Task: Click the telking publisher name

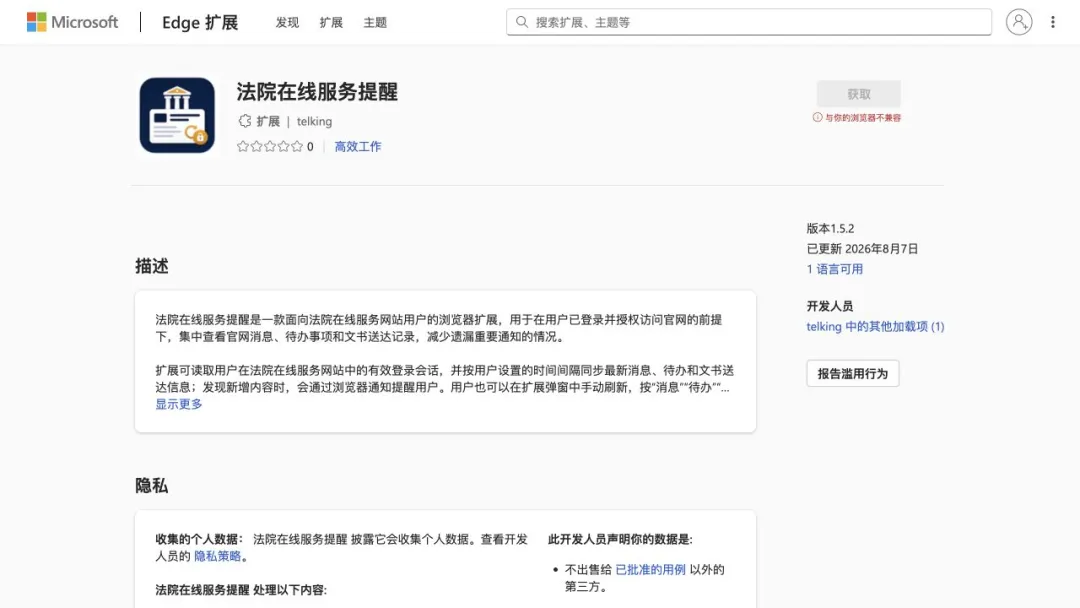Action: click(314, 121)
